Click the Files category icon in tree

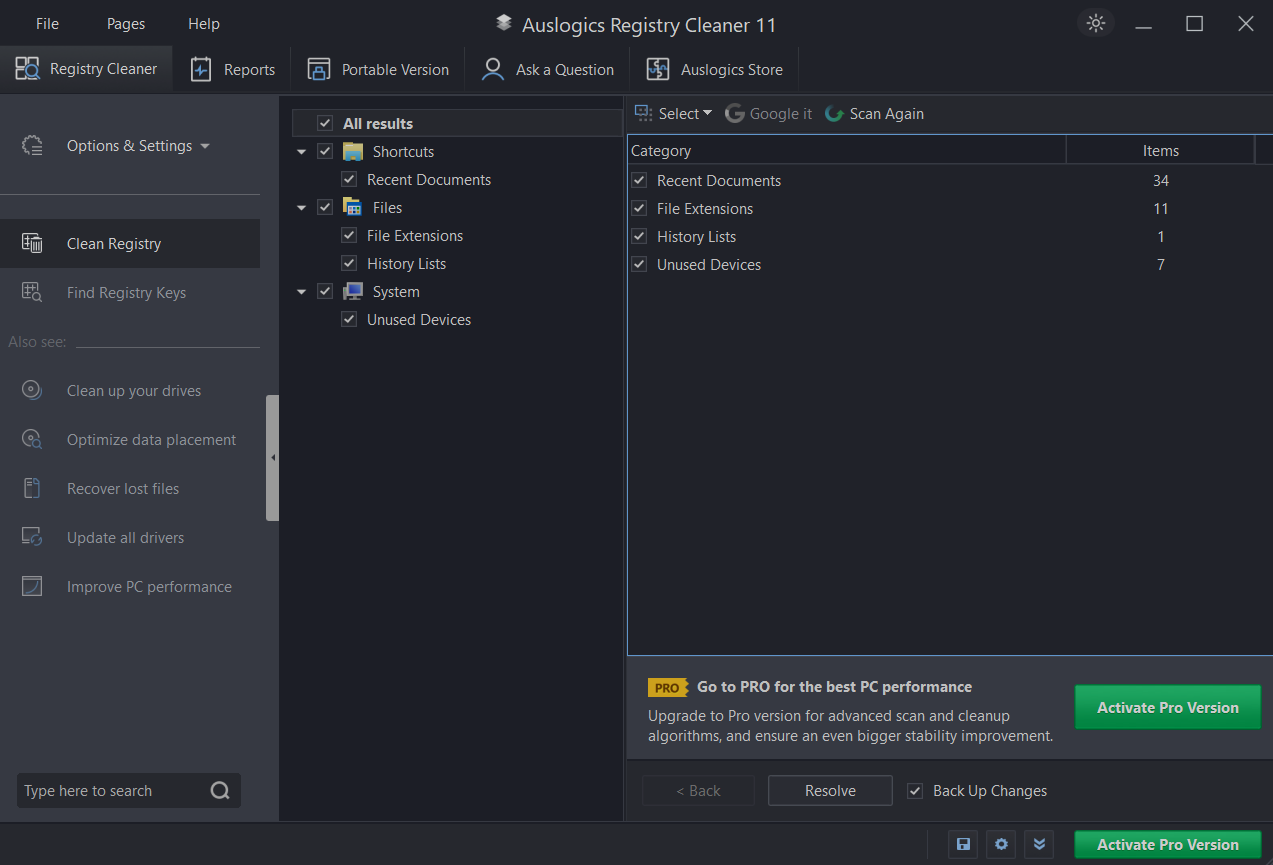[353, 208]
